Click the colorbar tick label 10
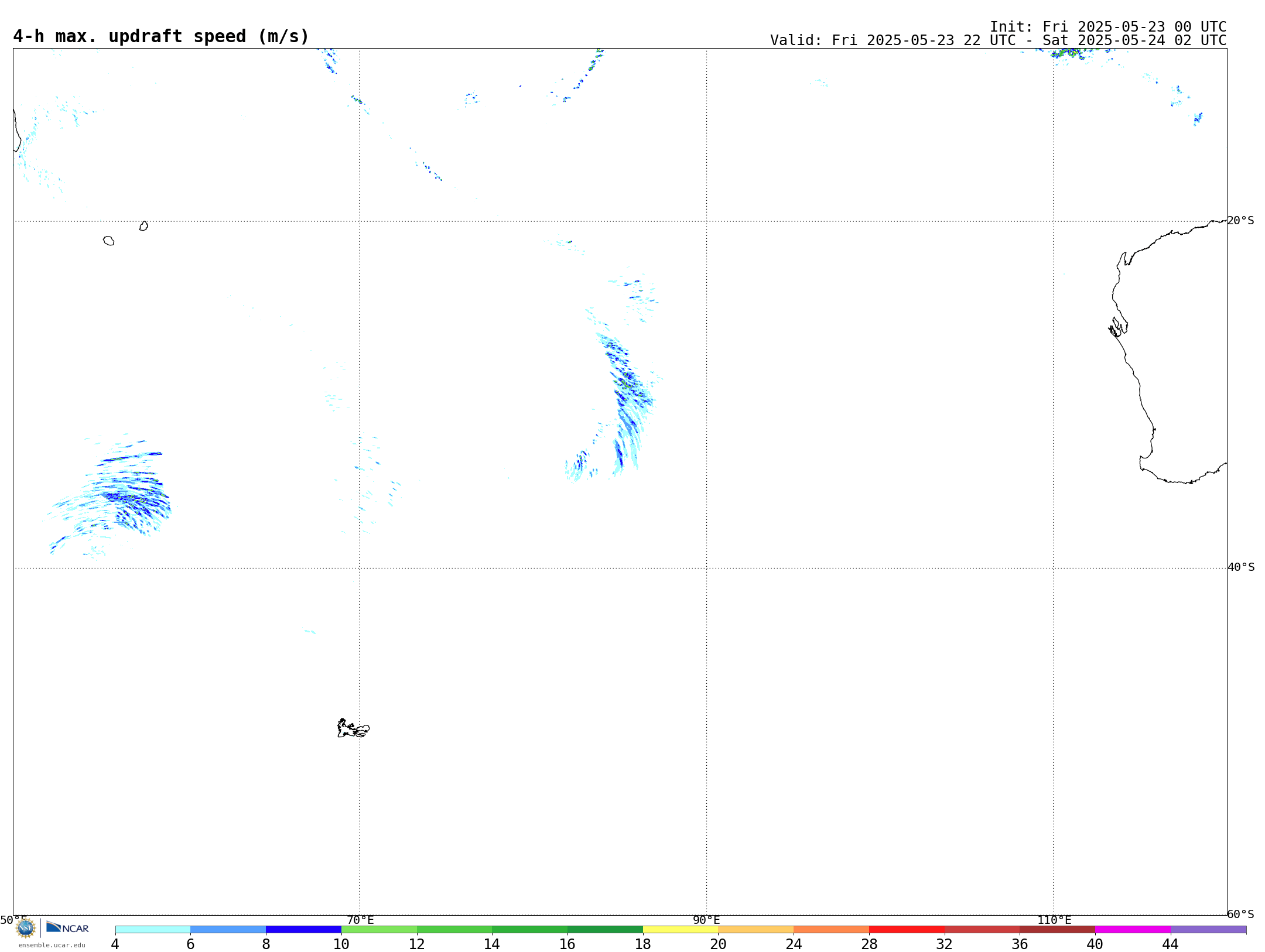 pos(341,944)
